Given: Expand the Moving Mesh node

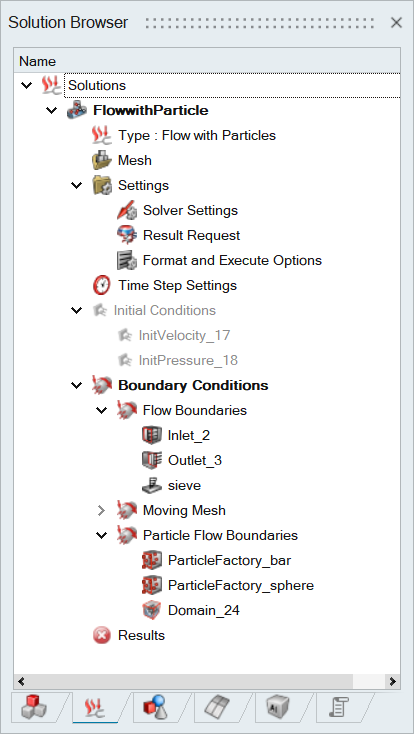Looking at the screenshot, I should (x=101, y=511).
